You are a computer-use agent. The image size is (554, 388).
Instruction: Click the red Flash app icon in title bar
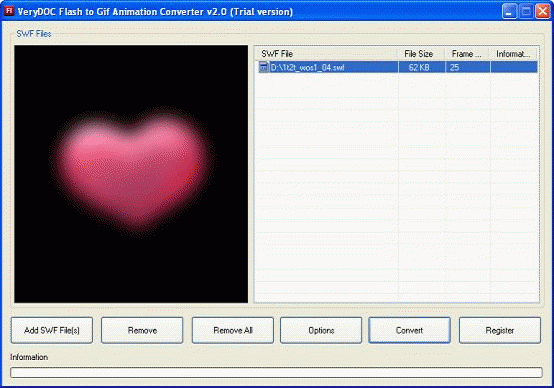(x=9, y=11)
